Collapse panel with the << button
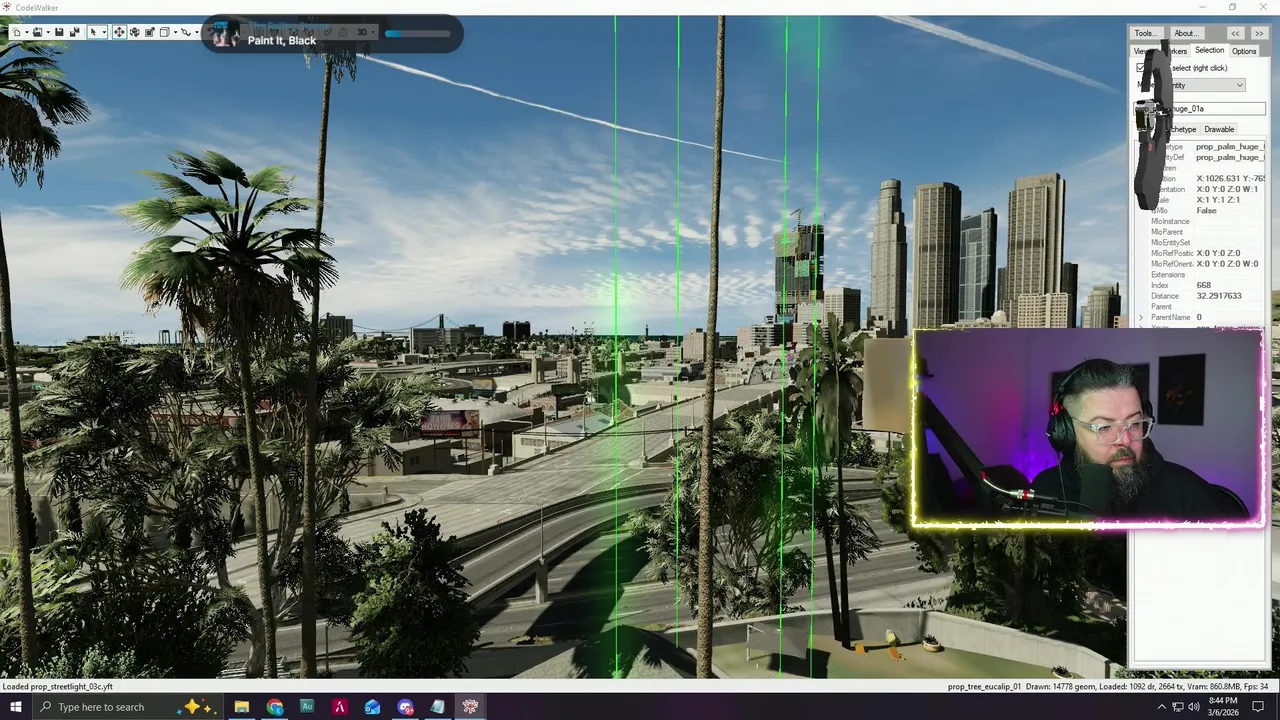Image resolution: width=1280 pixels, height=720 pixels. pos(1235,33)
